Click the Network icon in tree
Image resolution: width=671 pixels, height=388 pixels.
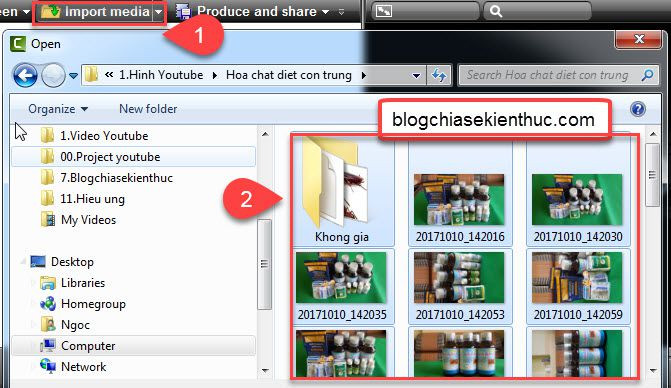pyautogui.click(x=48, y=366)
